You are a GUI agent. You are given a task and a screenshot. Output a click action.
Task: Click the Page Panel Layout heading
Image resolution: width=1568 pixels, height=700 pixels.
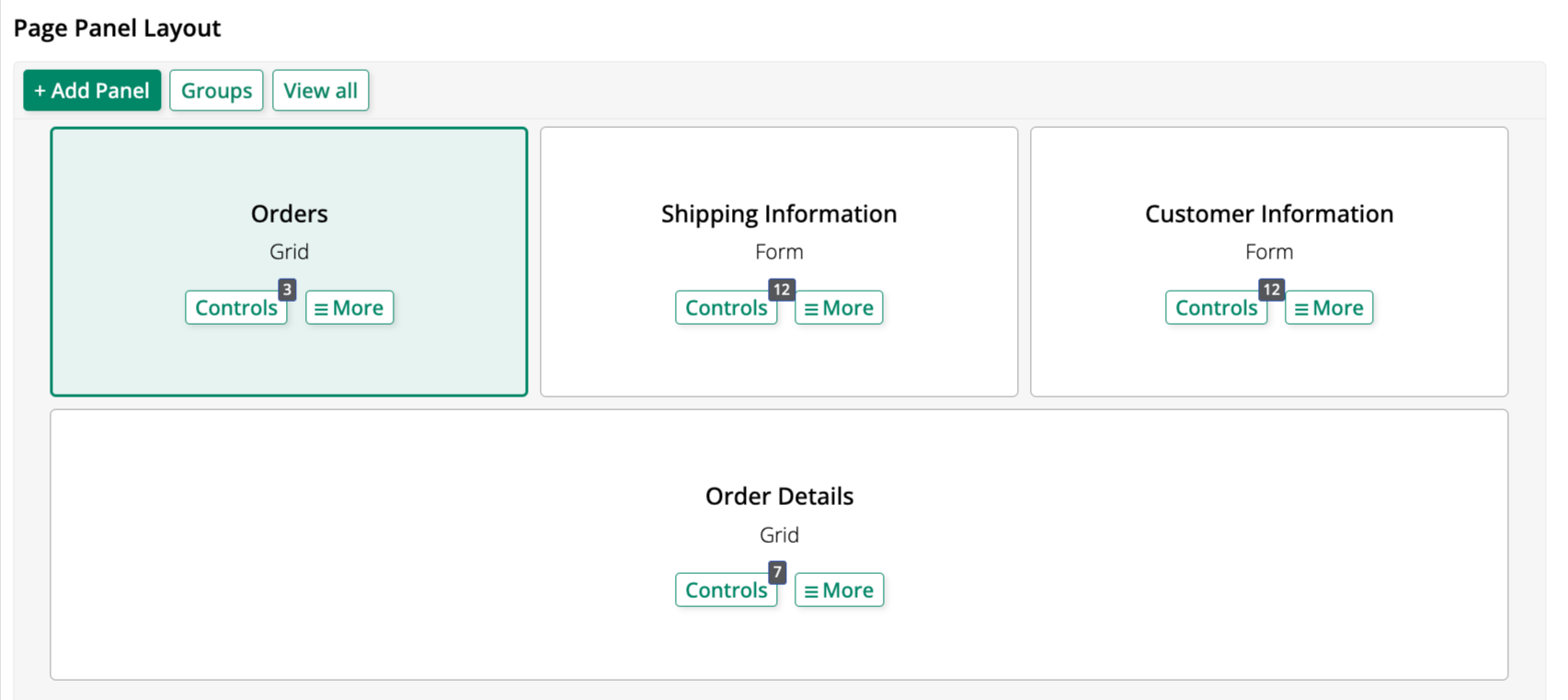pyautogui.click(x=117, y=29)
